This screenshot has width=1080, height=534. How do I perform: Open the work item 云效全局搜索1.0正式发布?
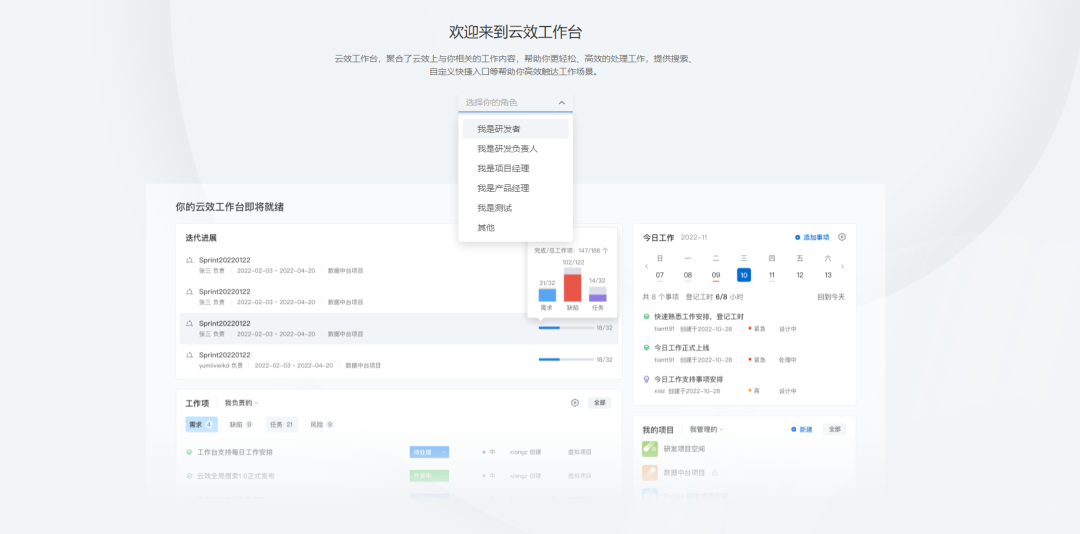coord(236,475)
